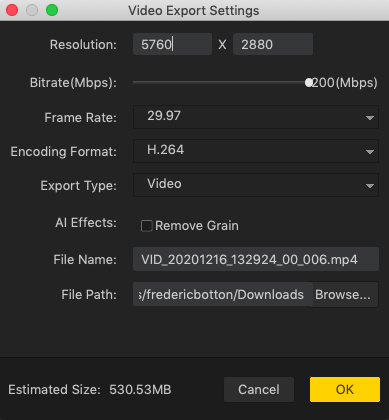
Task: Click the yellow OK button
Action: 345,389
